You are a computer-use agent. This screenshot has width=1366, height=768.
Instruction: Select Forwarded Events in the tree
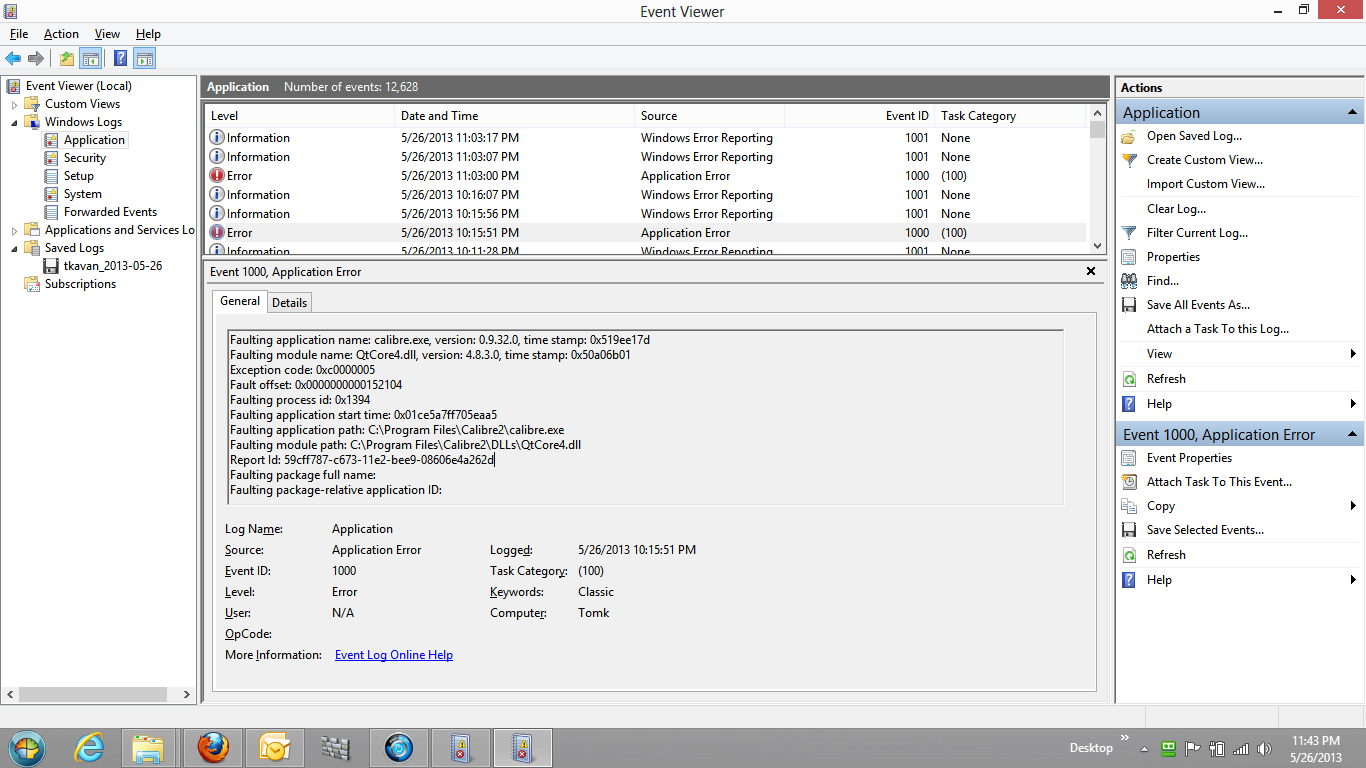tap(110, 212)
